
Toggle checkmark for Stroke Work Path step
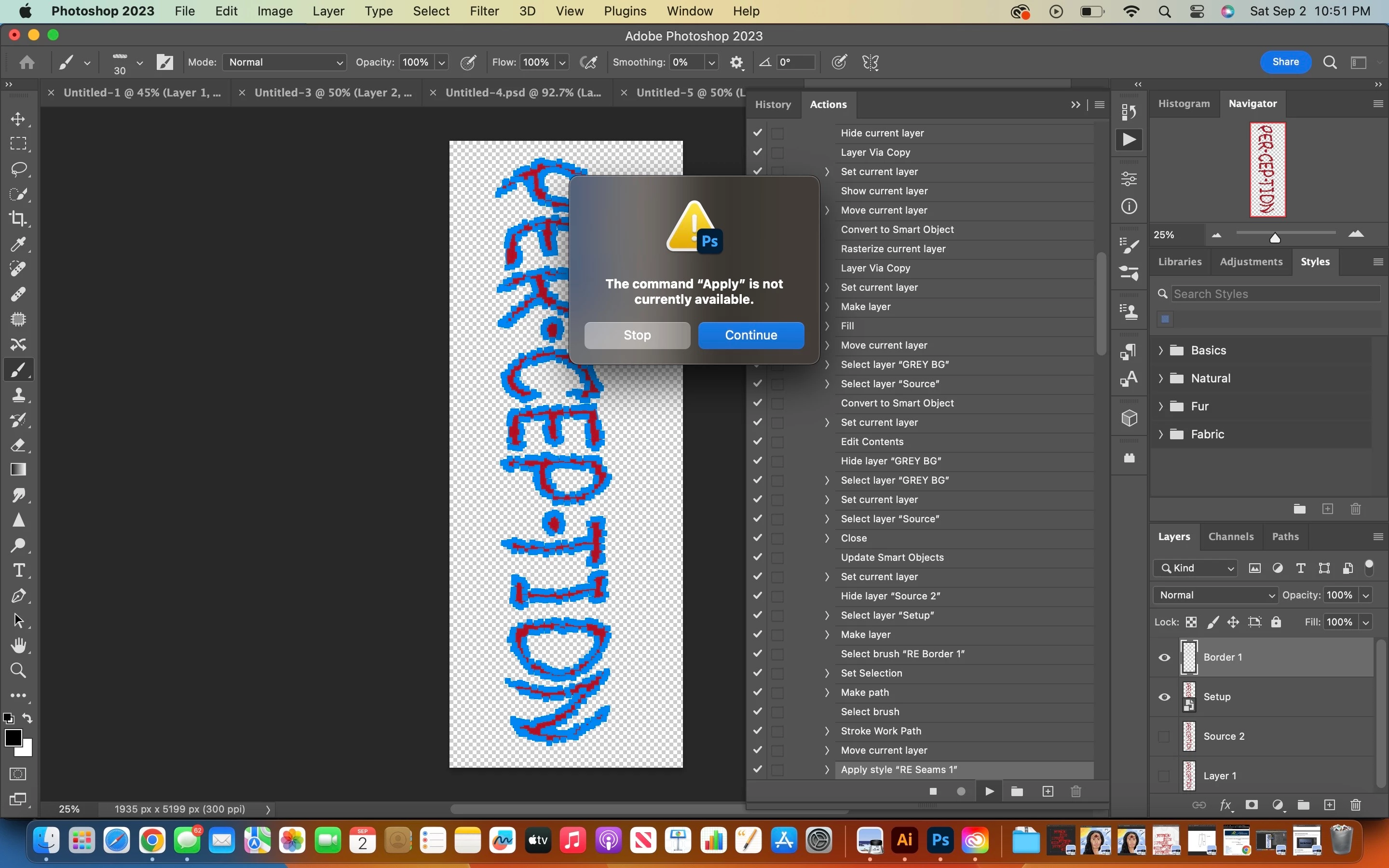[x=758, y=731]
